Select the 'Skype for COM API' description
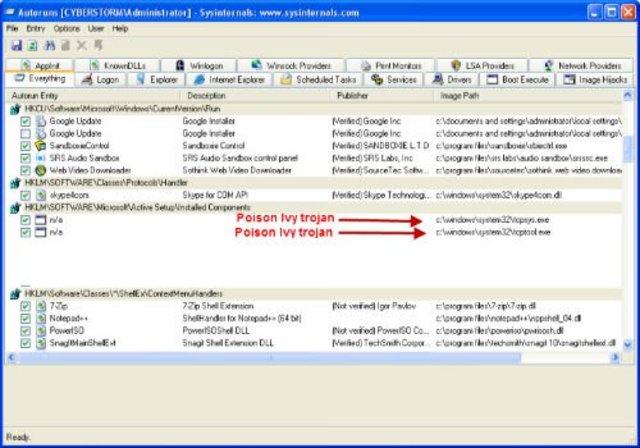 [x=215, y=195]
